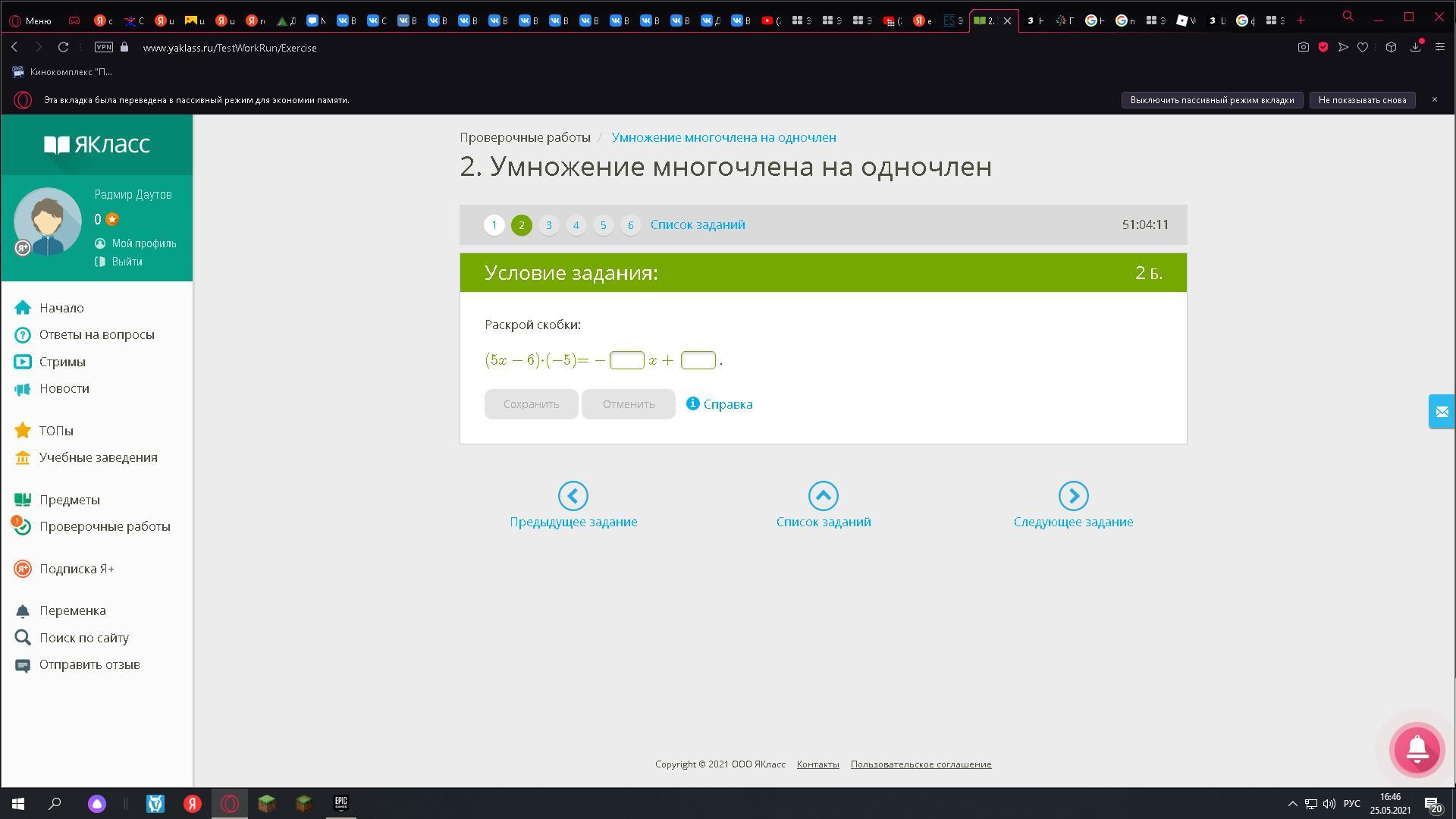This screenshot has height=819, width=1456.
Task: Open Проверочные работы in the sidebar
Action: pos(104,526)
